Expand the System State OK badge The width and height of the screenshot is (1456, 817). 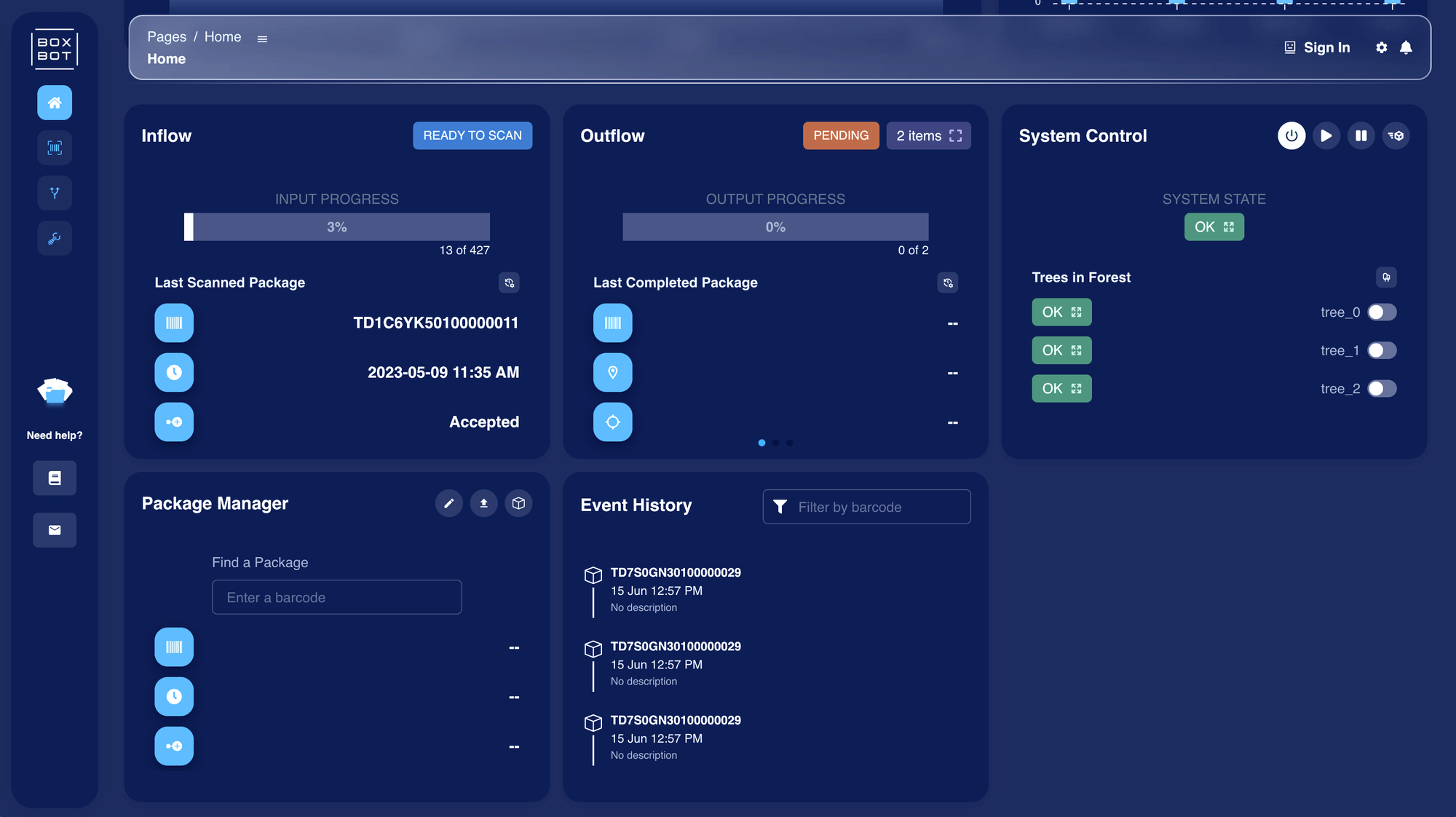(x=1214, y=227)
